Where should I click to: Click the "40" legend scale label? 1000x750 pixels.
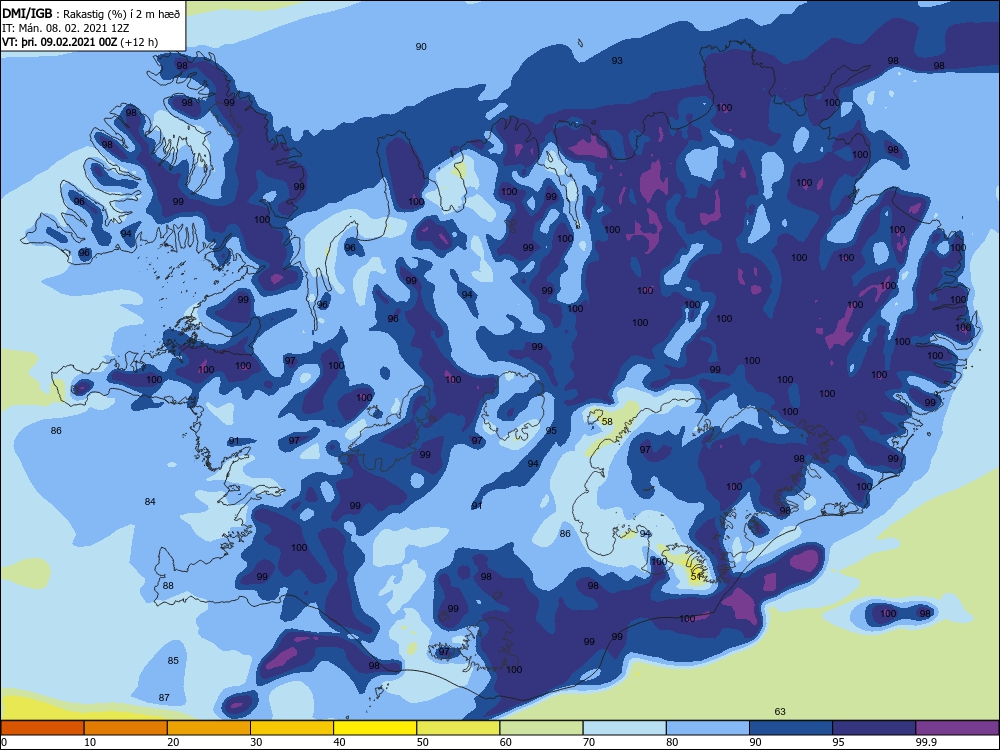pyautogui.click(x=339, y=742)
